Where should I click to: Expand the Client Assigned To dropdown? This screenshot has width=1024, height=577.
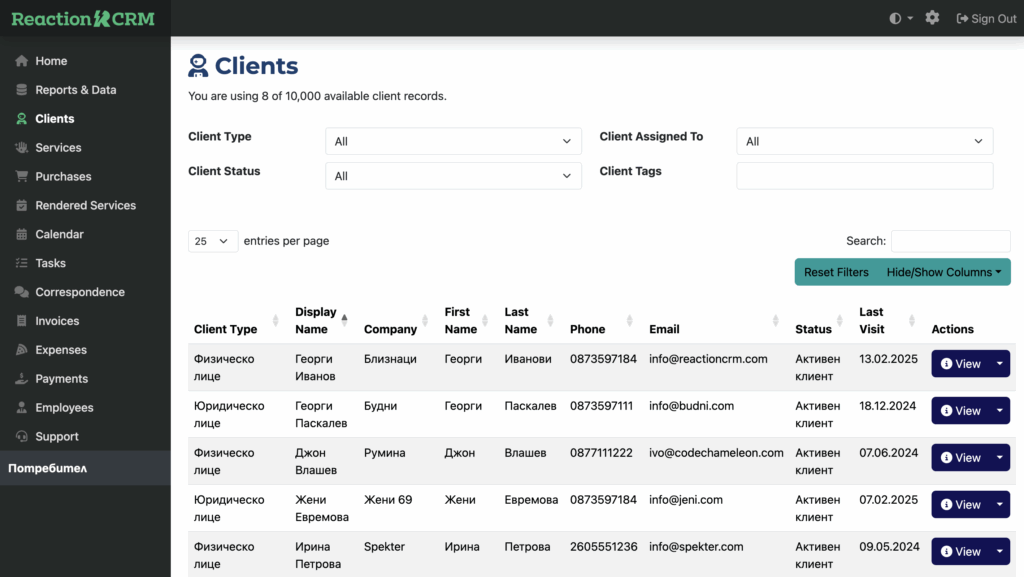pyautogui.click(x=864, y=142)
